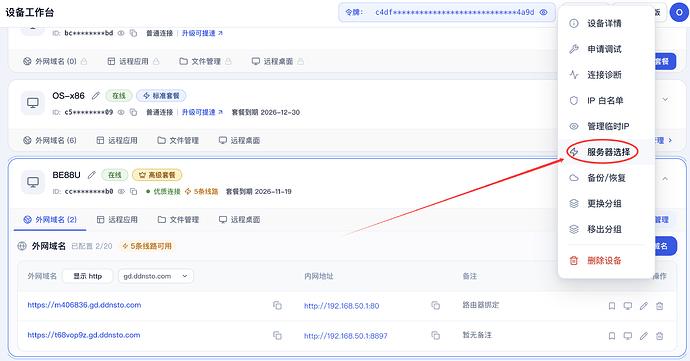690x361 pixels.
Task: Show BE88U device ID with eye icon
Action: 121,192
